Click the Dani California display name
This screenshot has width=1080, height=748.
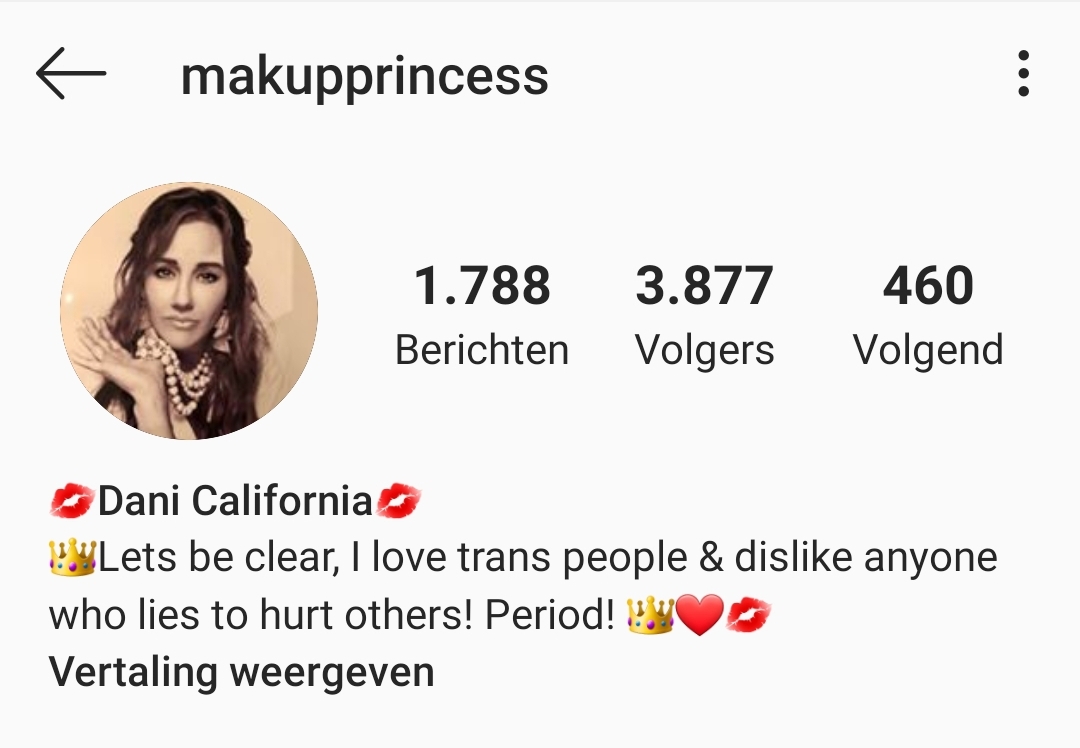point(235,501)
